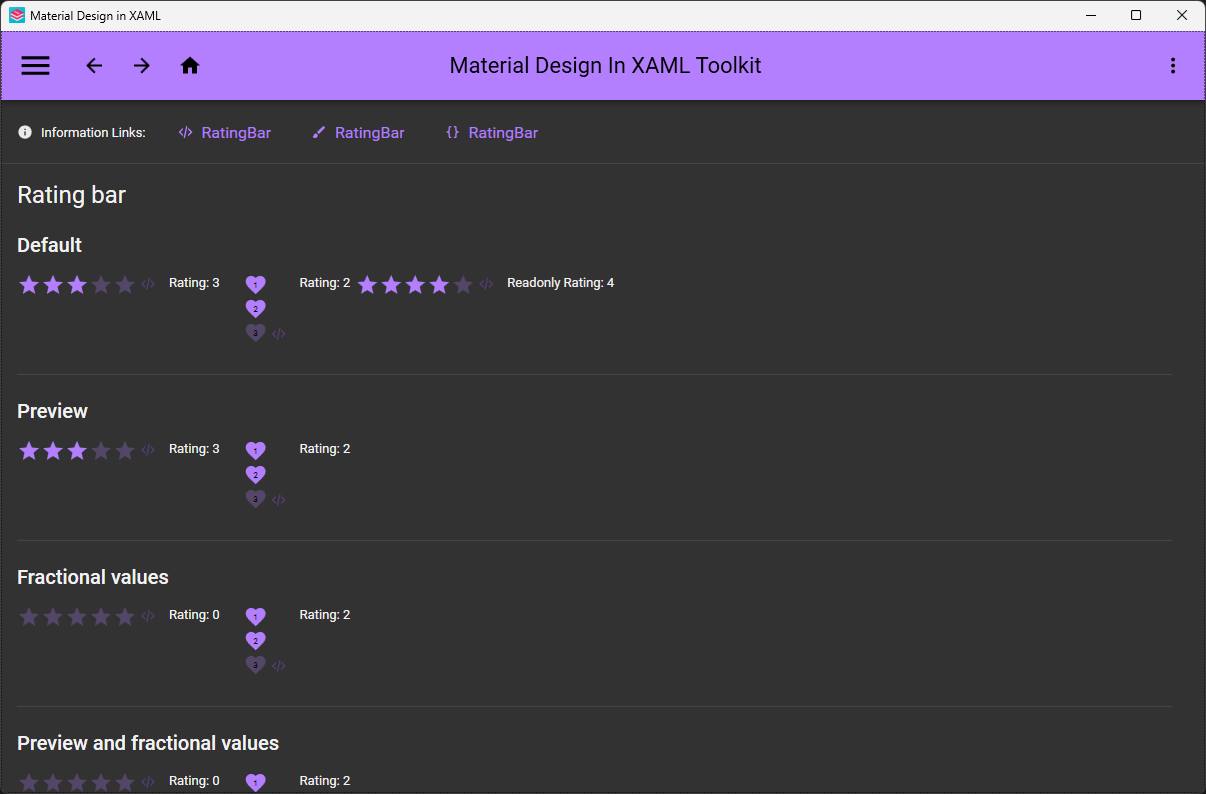Click 'Preview and fractional values' heading
1206x794 pixels.
click(x=148, y=743)
